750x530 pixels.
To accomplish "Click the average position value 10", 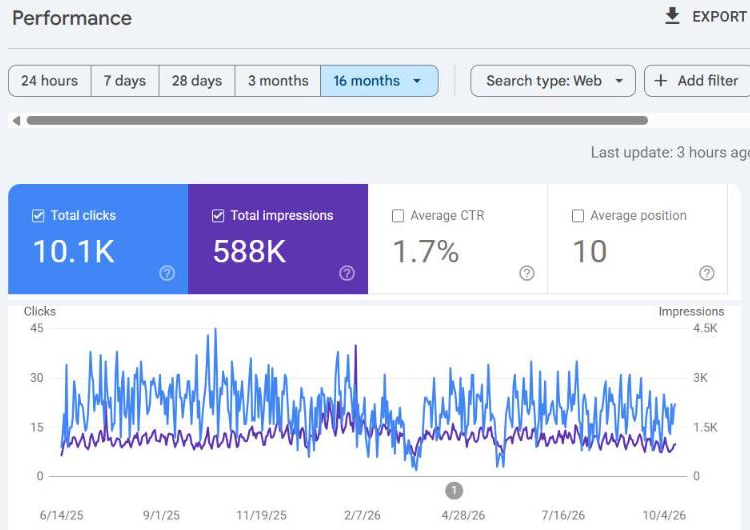I will pyautogui.click(x=590, y=251).
